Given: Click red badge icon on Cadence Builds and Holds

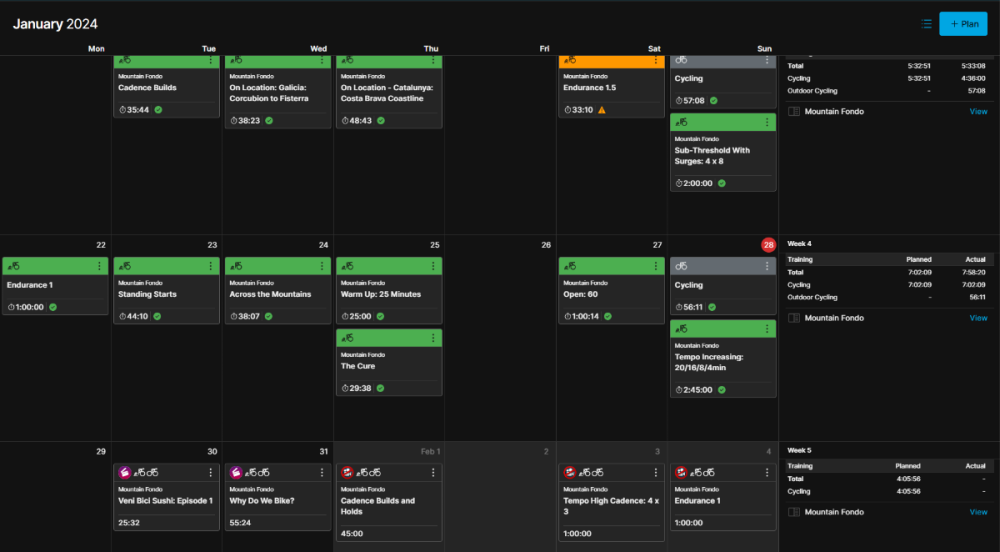Looking at the screenshot, I should point(347,472).
